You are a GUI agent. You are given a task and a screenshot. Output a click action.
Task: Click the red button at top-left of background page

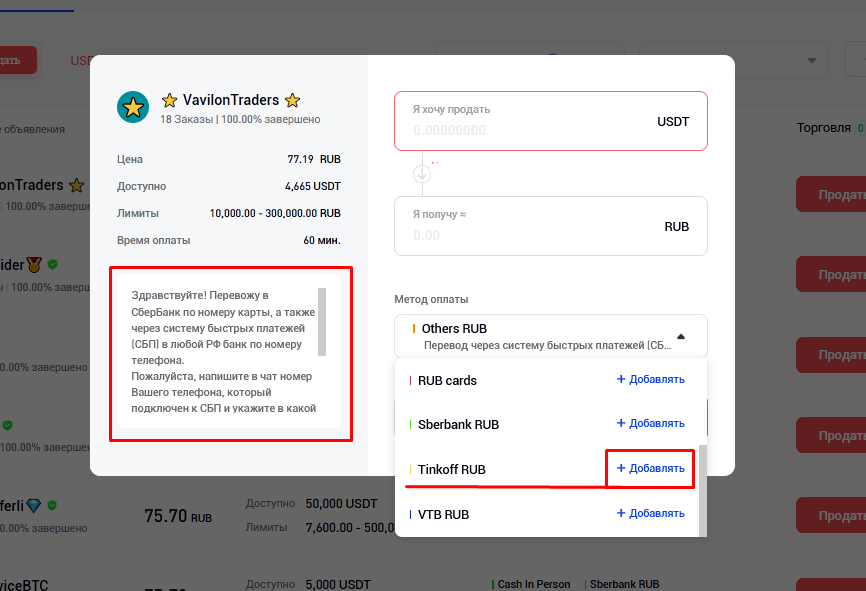click(18, 60)
